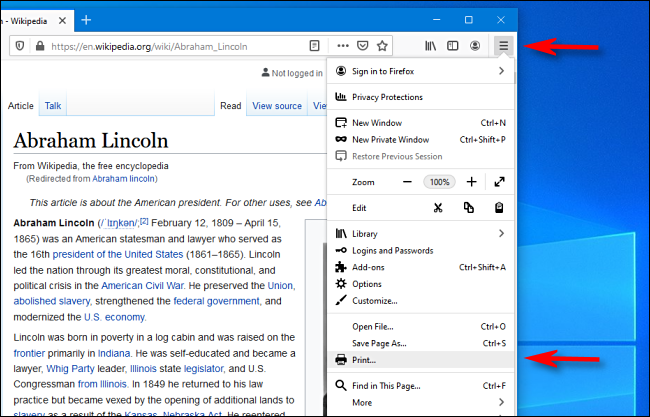The image size is (650, 417).
Task: Zoom in with the plus button
Action: coord(471,182)
